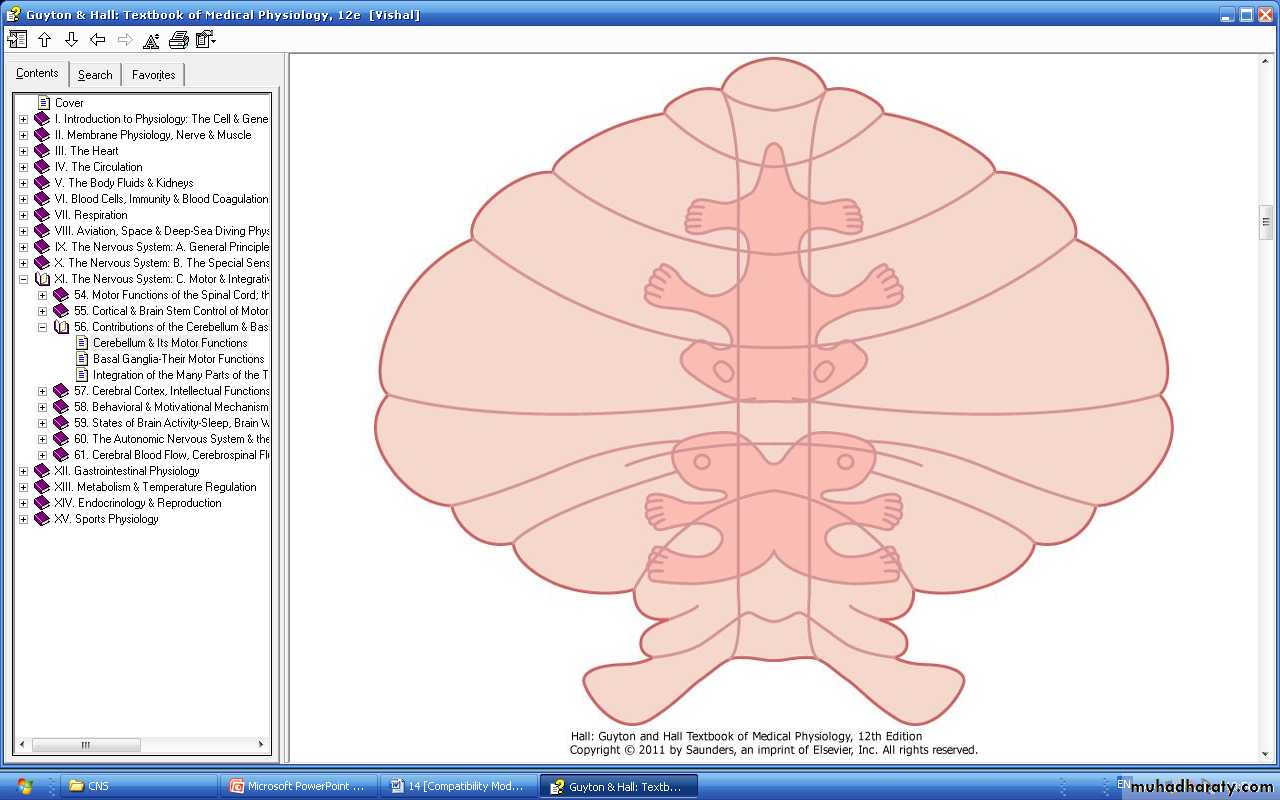Collapse chapter 56 Cerebellum contributions node

(x=43, y=327)
